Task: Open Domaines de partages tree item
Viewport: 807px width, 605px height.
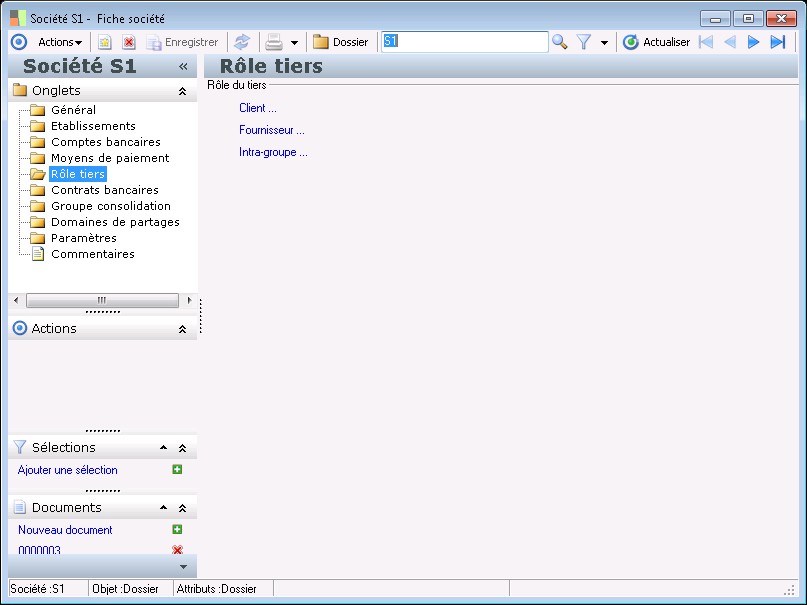Action: (x=115, y=222)
